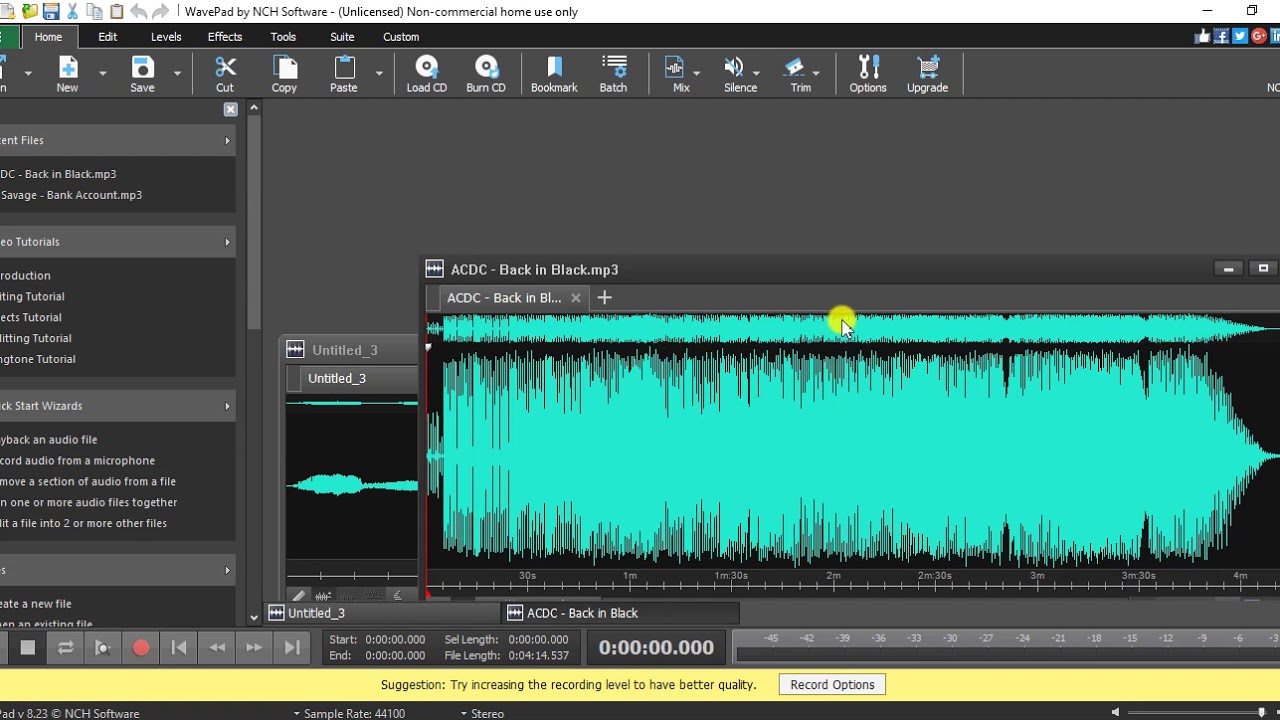Switch to the Edit ribbon tab
1280x720 pixels.
(108, 37)
